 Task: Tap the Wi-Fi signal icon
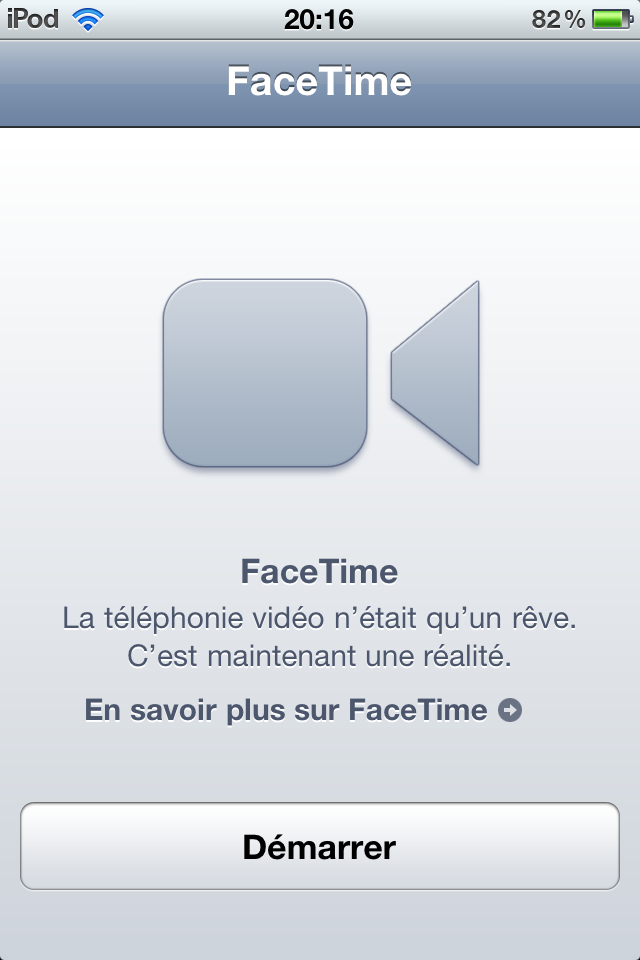[x=89, y=19]
